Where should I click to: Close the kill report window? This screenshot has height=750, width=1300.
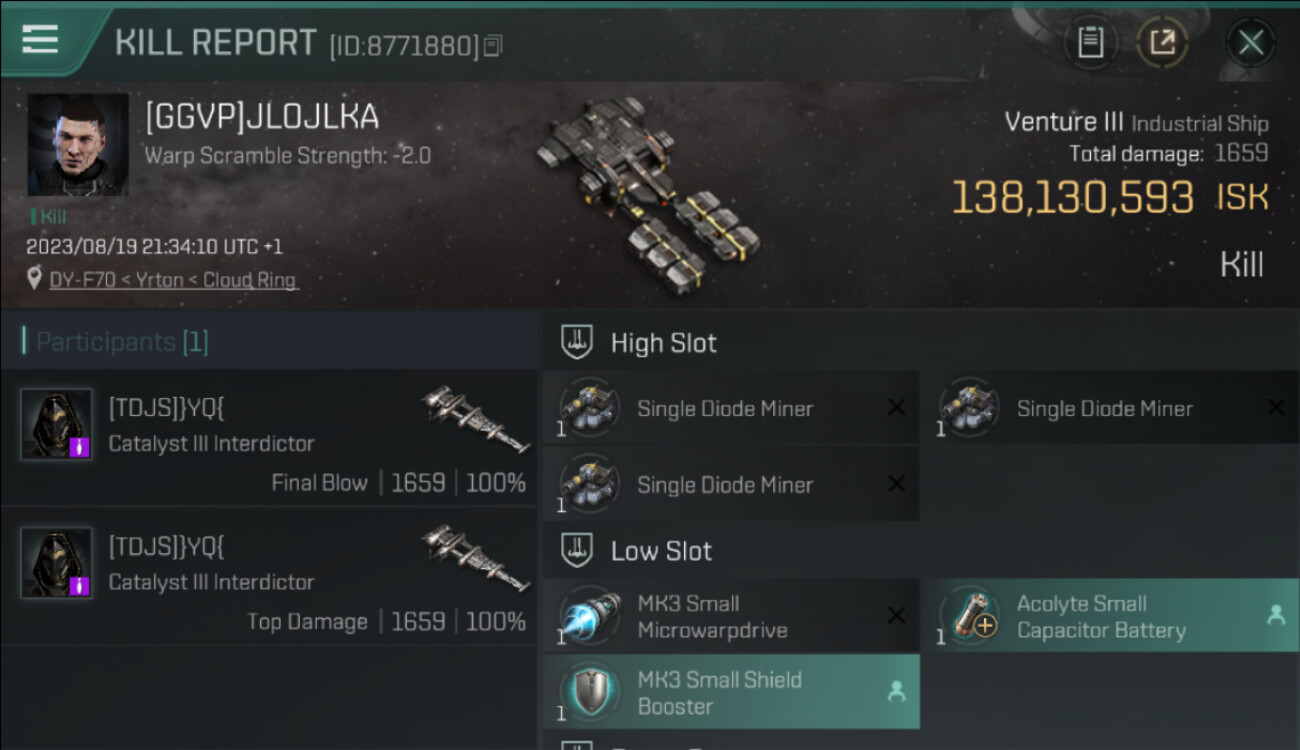point(1251,43)
